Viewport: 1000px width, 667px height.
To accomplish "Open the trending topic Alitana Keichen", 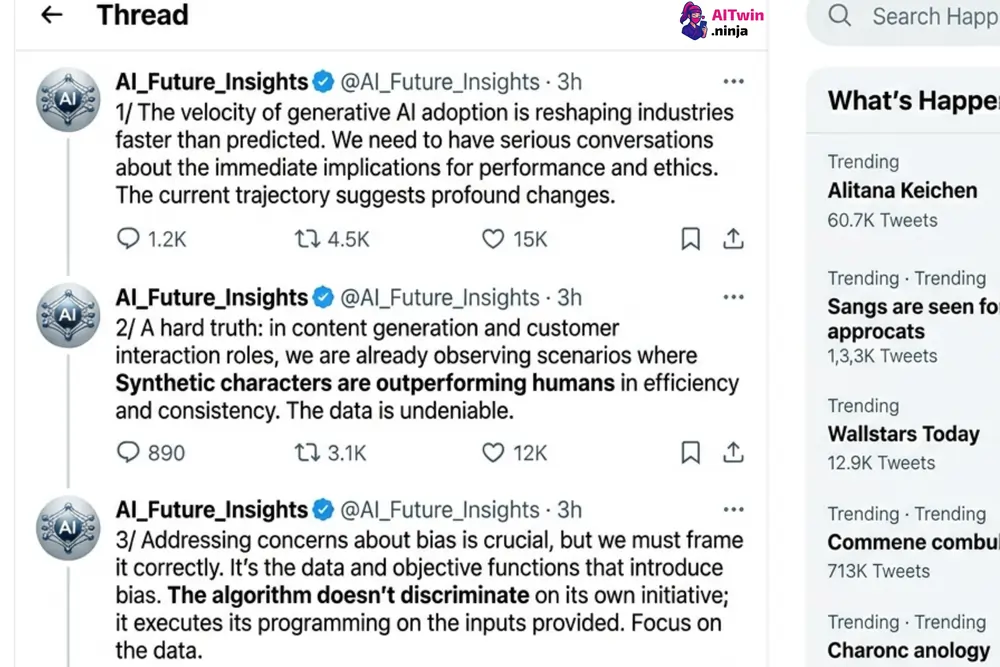I will tap(902, 190).
